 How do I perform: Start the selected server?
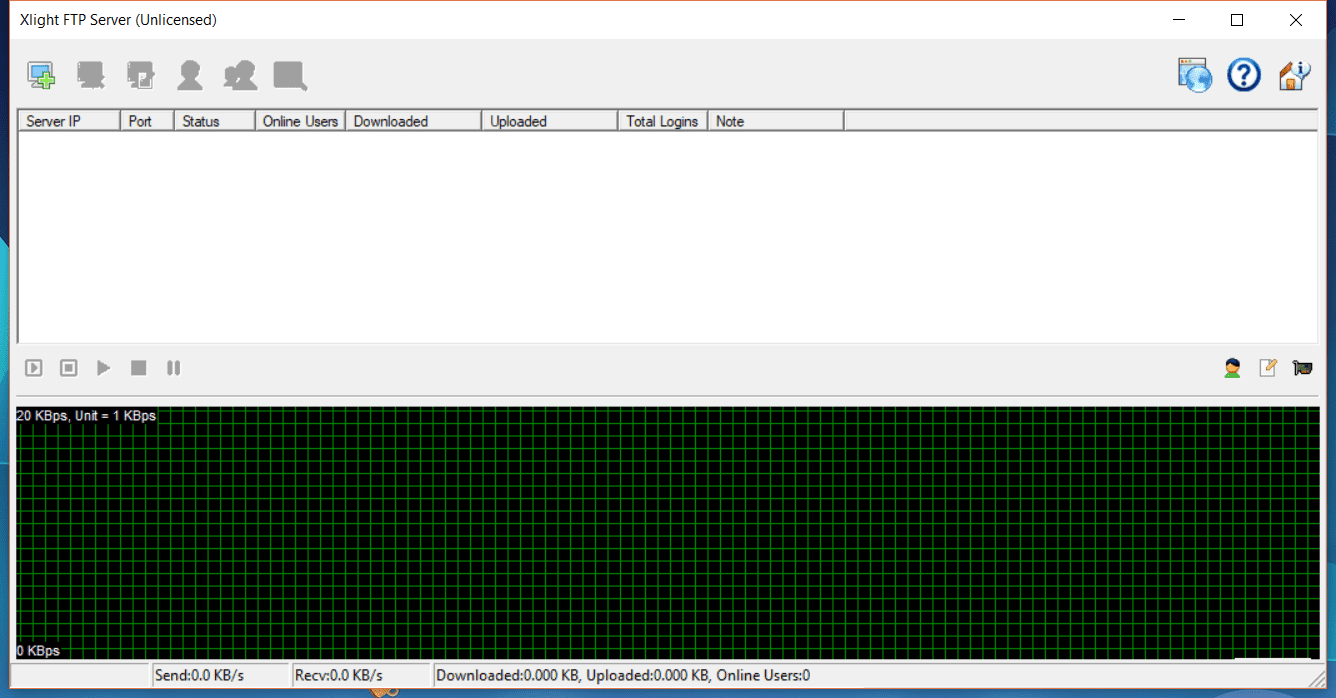pos(103,368)
